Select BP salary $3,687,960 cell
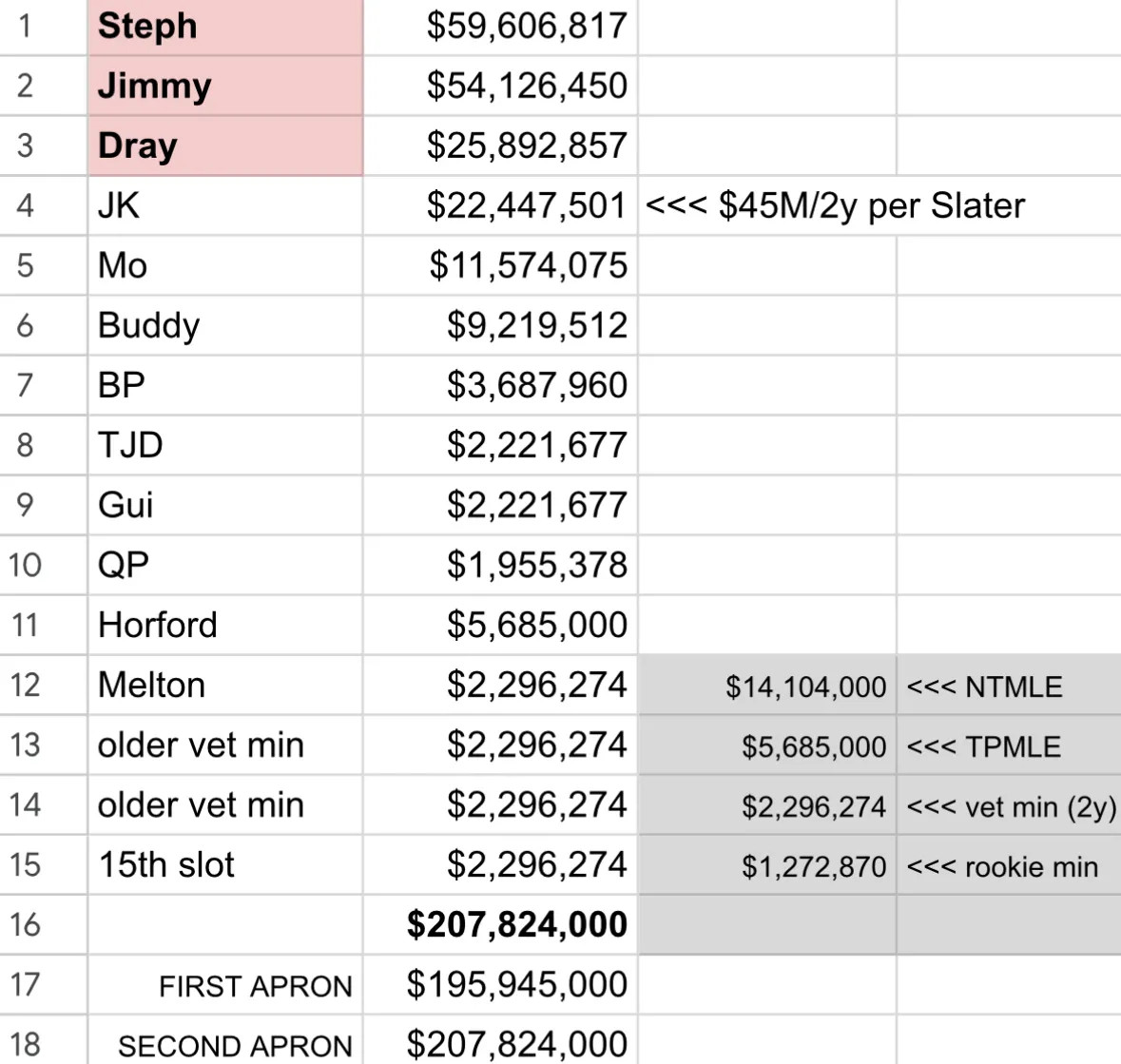The height and width of the screenshot is (1064, 1121). (x=500, y=385)
